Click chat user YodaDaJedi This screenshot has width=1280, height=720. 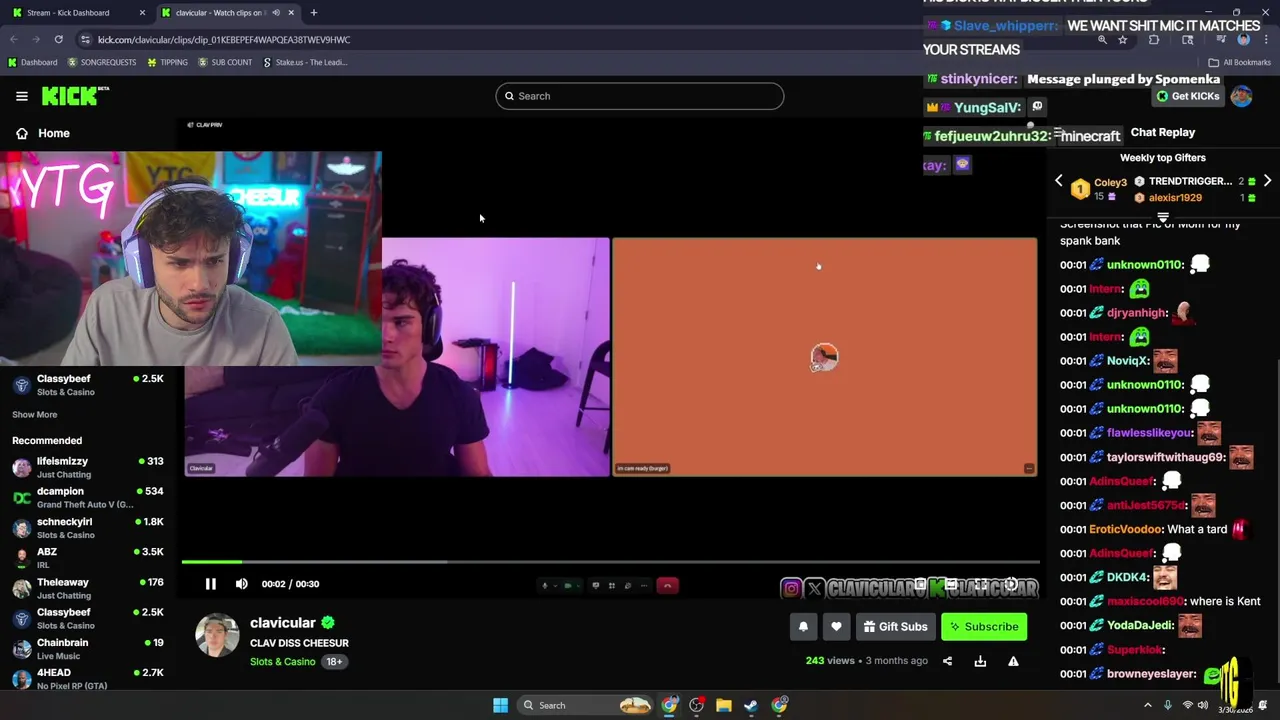[1140, 626]
